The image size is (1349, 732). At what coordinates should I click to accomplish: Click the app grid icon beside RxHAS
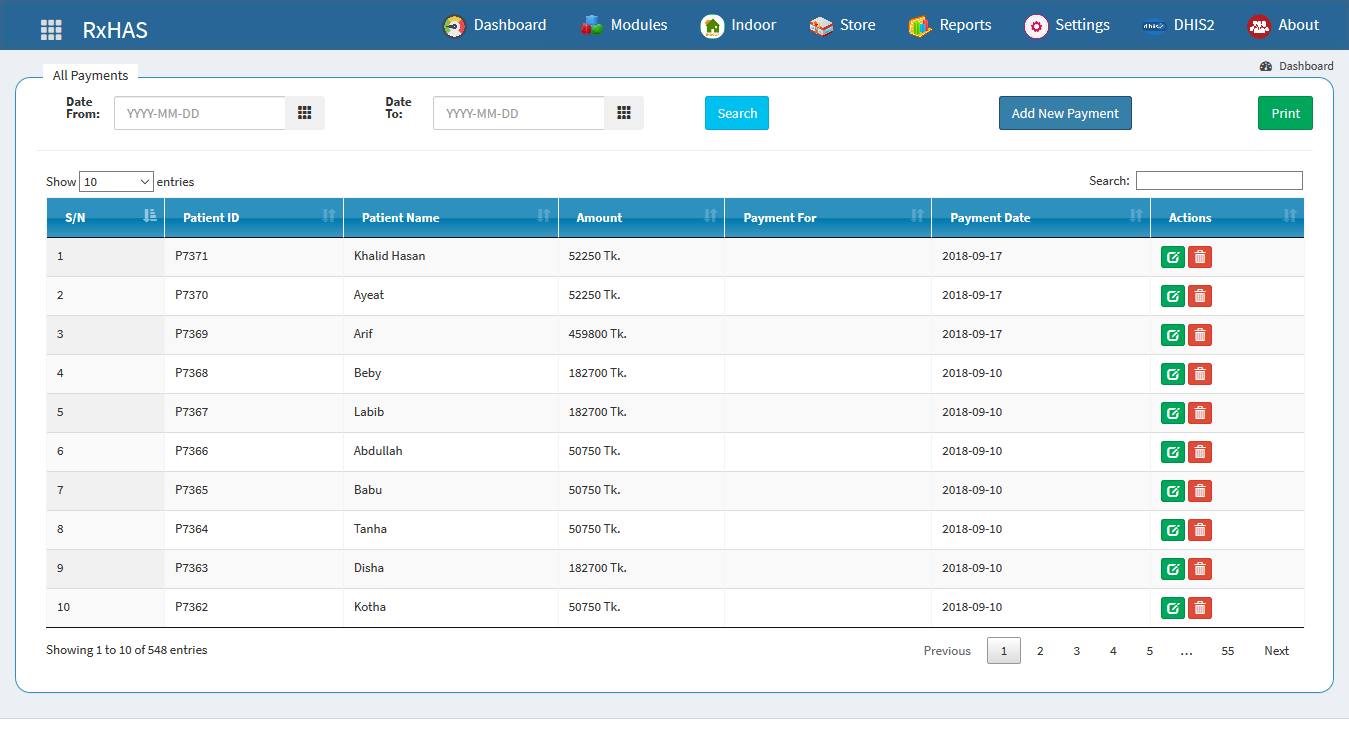(x=51, y=29)
